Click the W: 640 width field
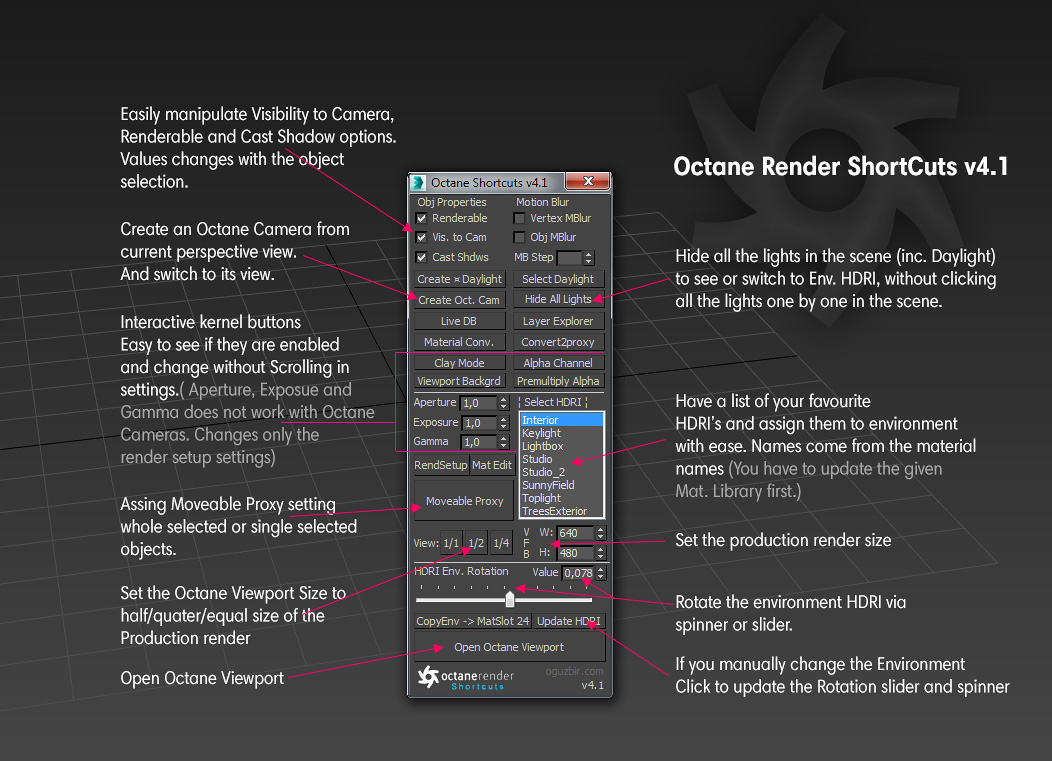 [576, 533]
